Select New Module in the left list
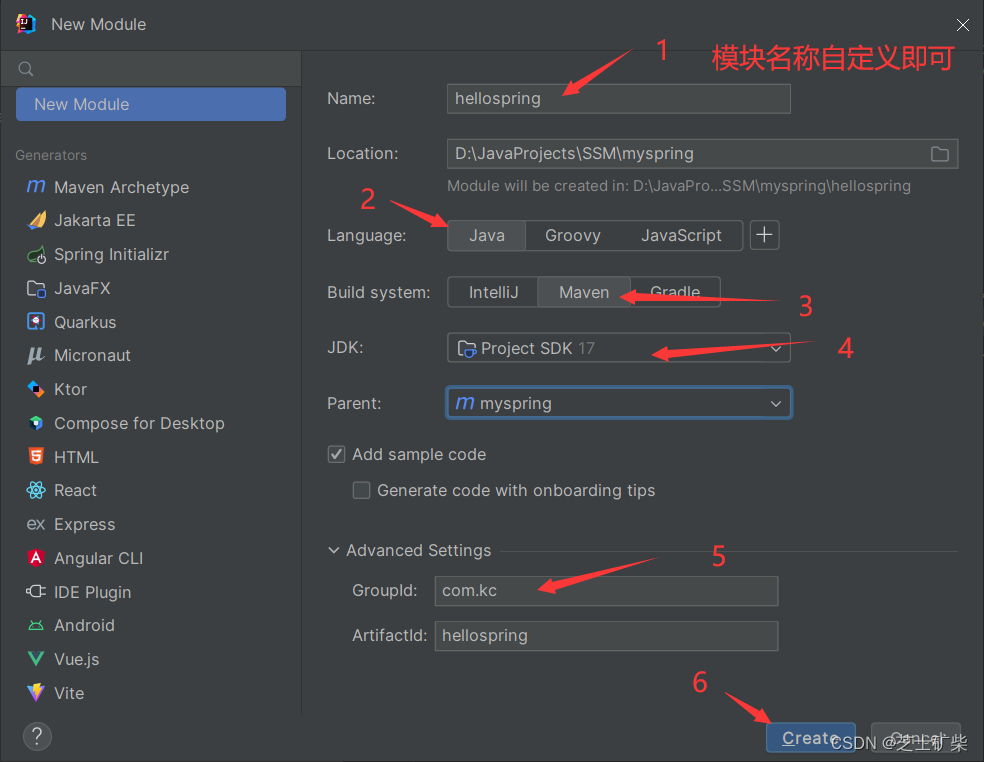984x762 pixels. 151,104
